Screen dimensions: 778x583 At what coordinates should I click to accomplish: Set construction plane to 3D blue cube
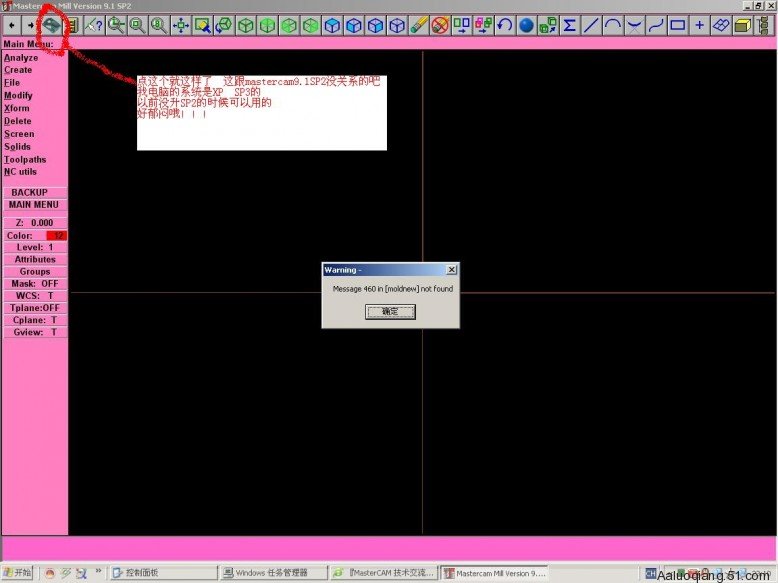pos(397,25)
